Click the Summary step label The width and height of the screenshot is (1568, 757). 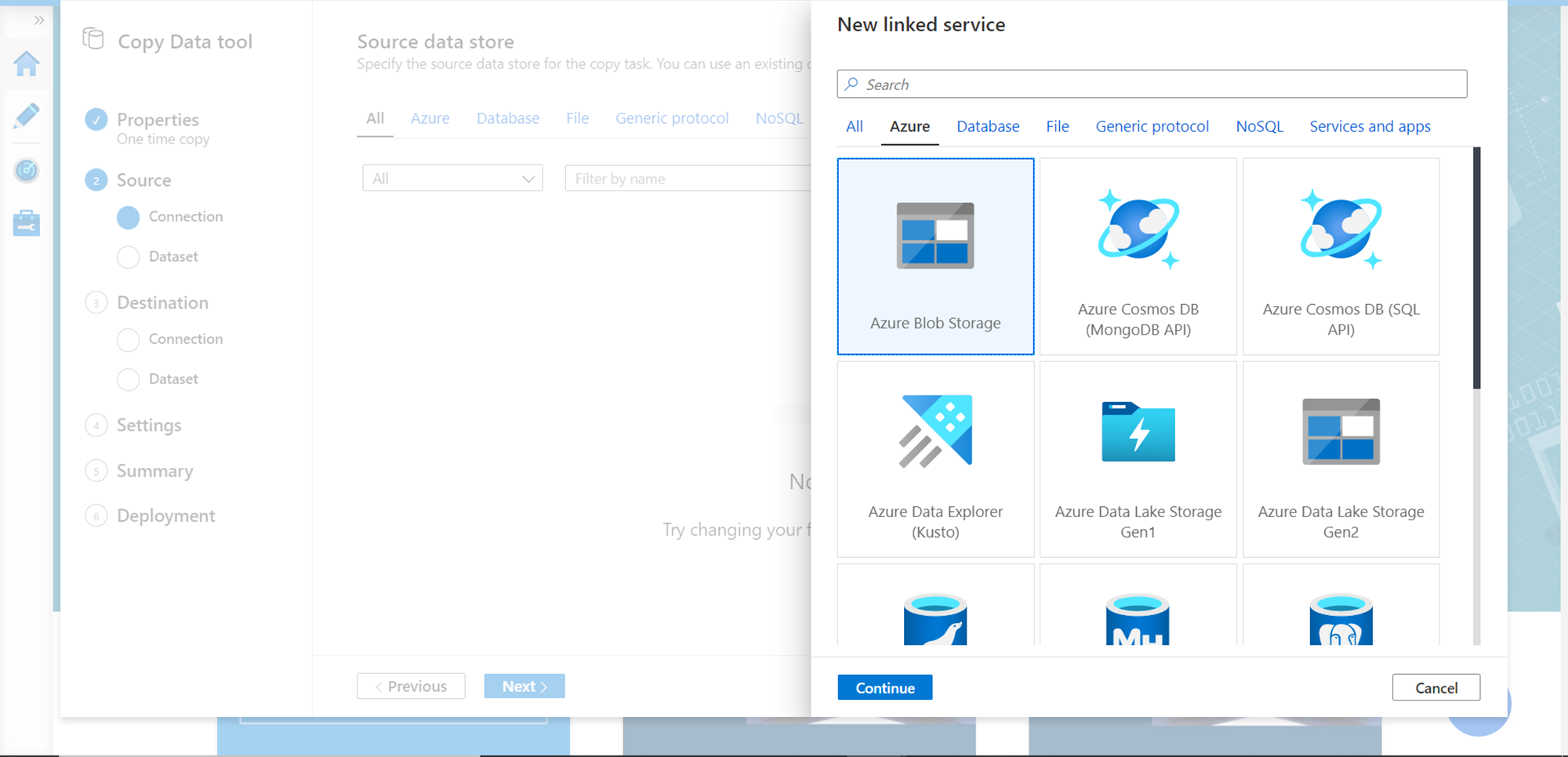click(154, 471)
